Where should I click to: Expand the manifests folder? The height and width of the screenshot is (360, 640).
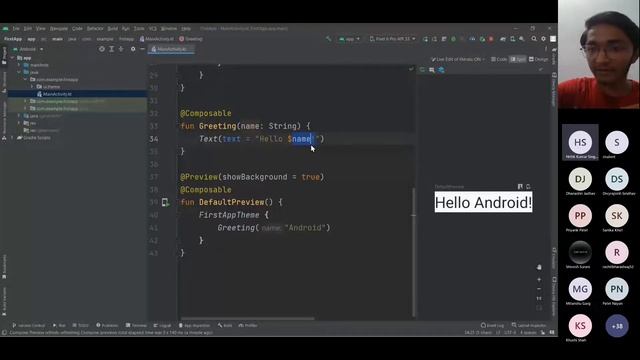coord(19,65)
